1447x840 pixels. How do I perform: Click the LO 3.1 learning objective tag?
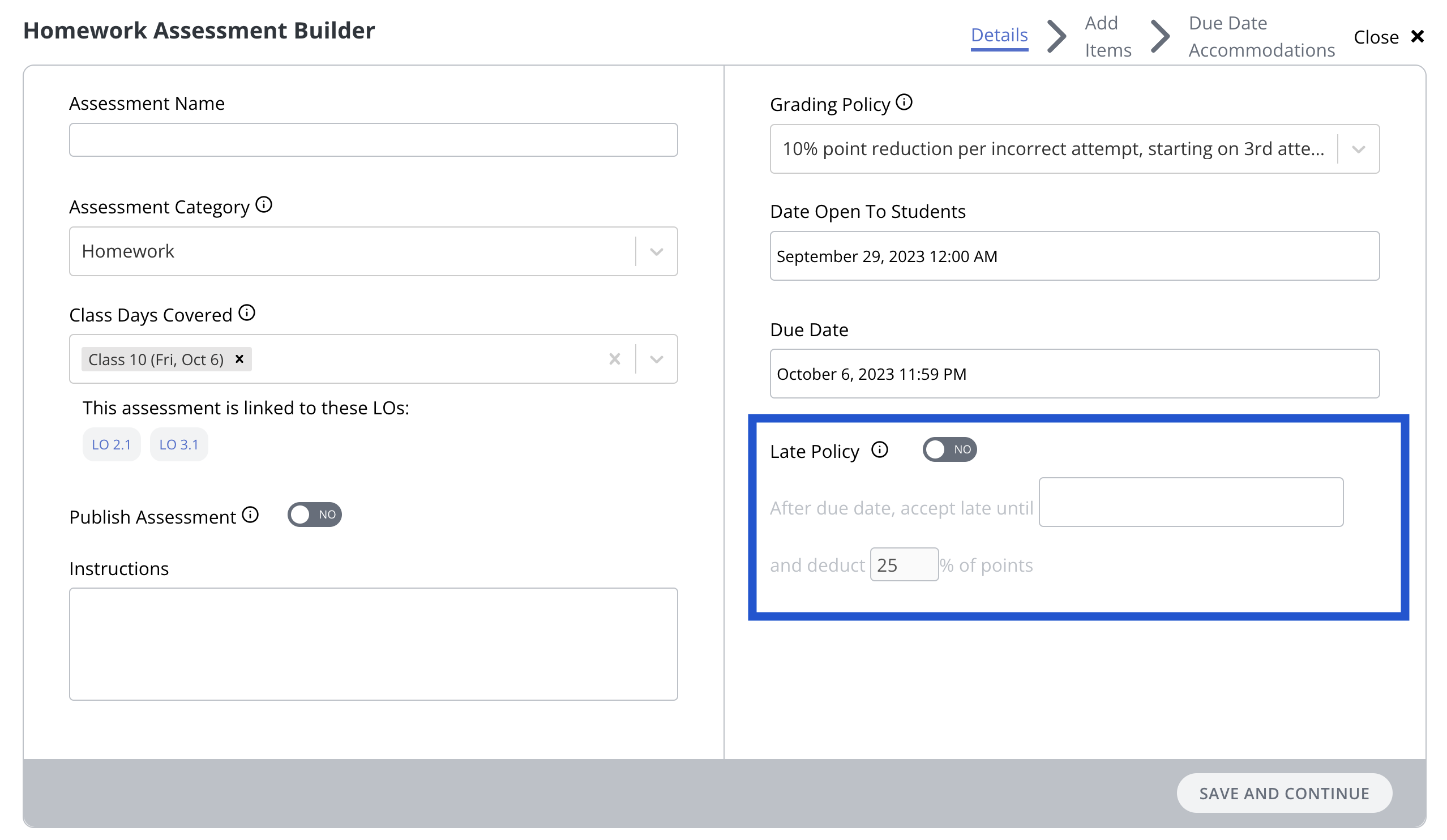click(x=178, y=444)
